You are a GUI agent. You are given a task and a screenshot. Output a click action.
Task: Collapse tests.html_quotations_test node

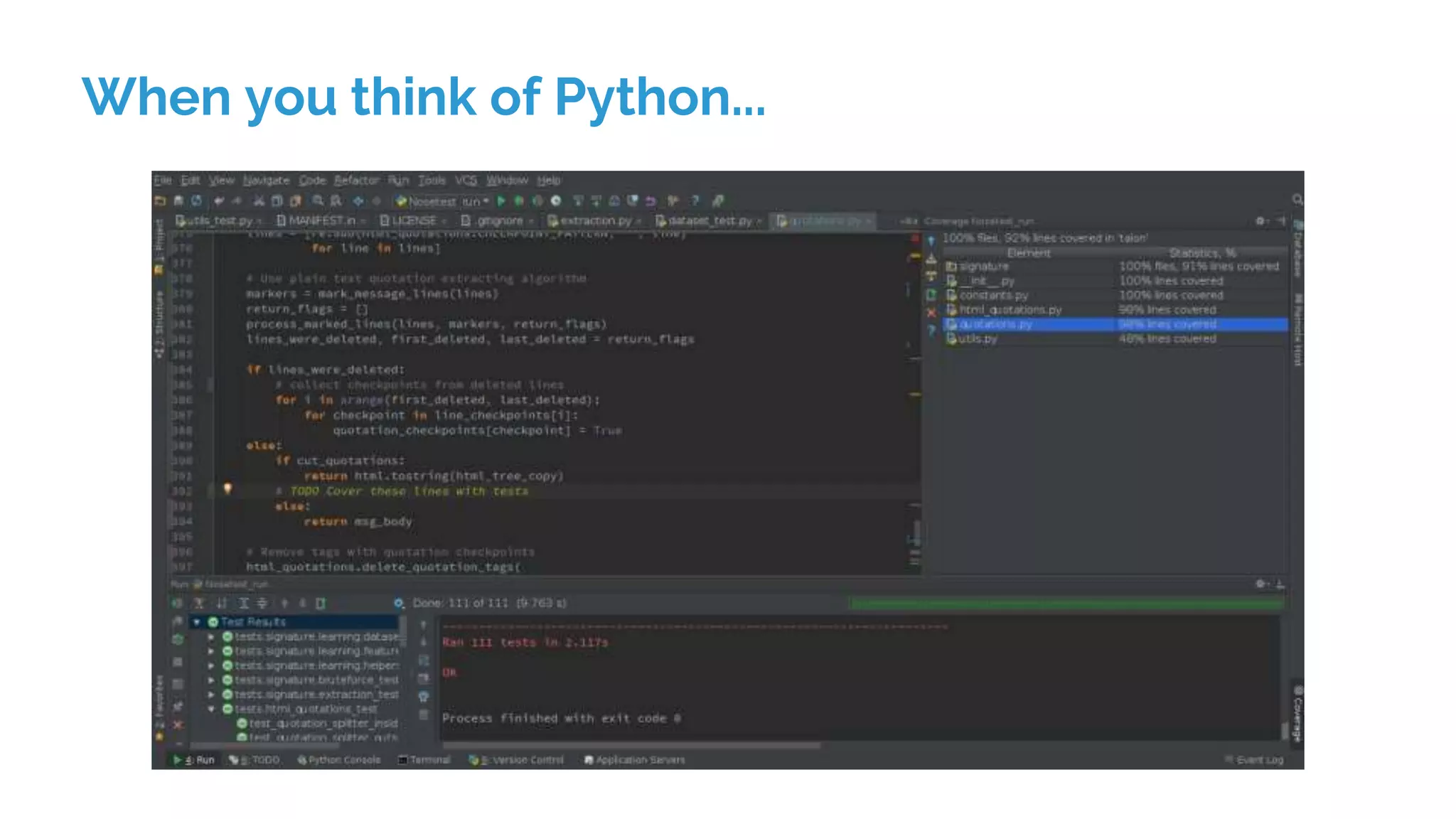click(x=211, y=710)
